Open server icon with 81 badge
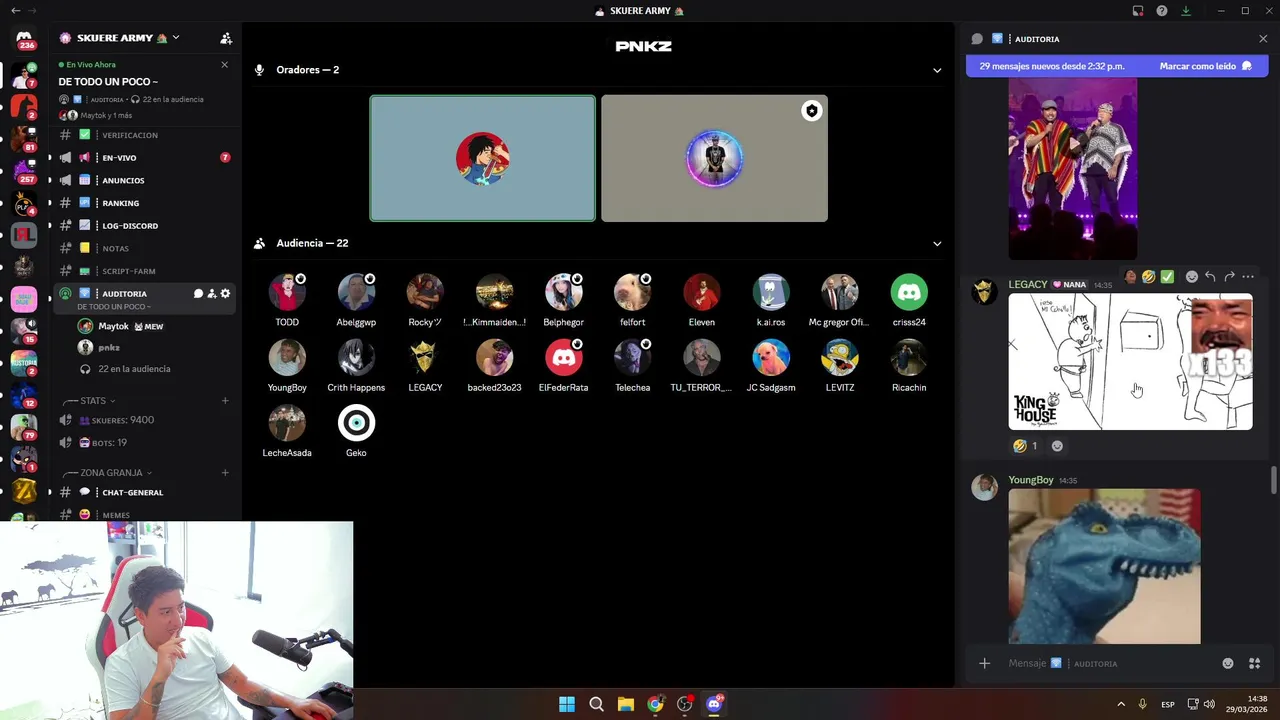1280x720 pixels. coord(24,137)
